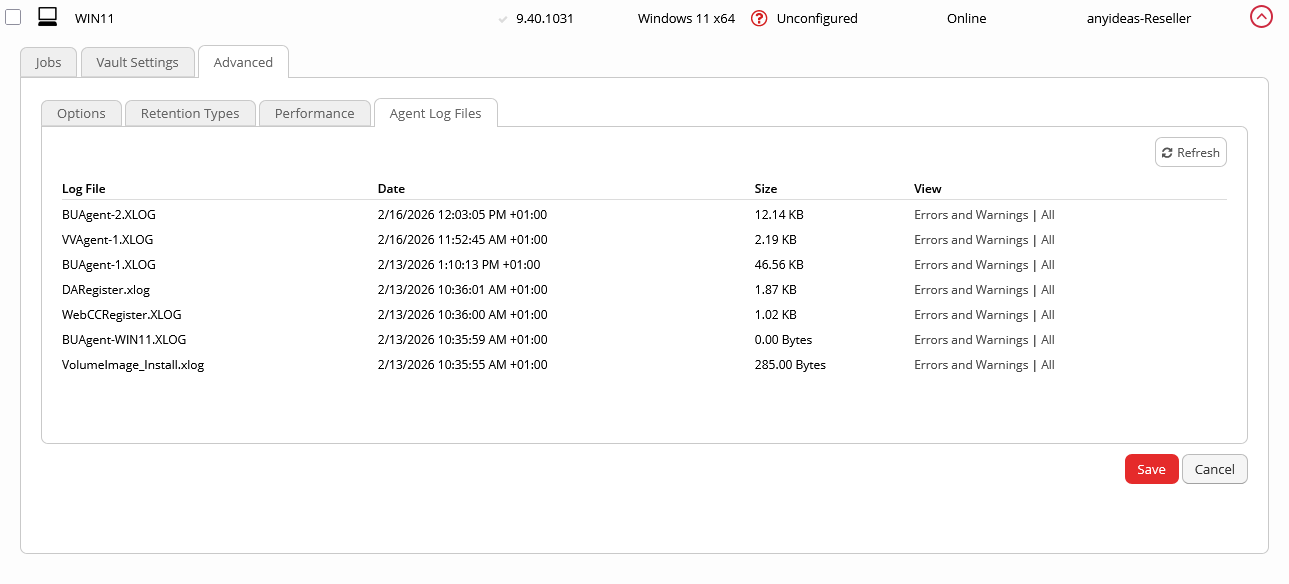Cancel the changes
Viewport: 1289px width, 584px height.
coord(1214,469)
